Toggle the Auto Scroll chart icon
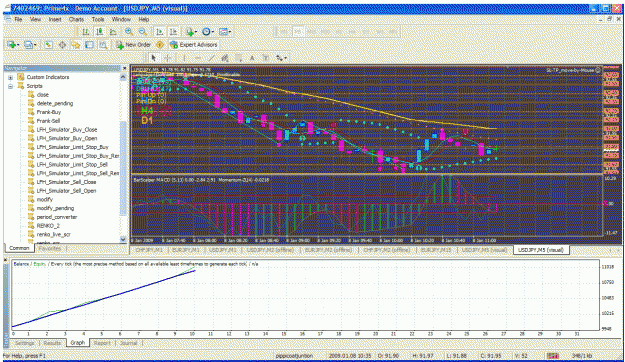Viewport: 625px width, 362px height. coord(160,32)
